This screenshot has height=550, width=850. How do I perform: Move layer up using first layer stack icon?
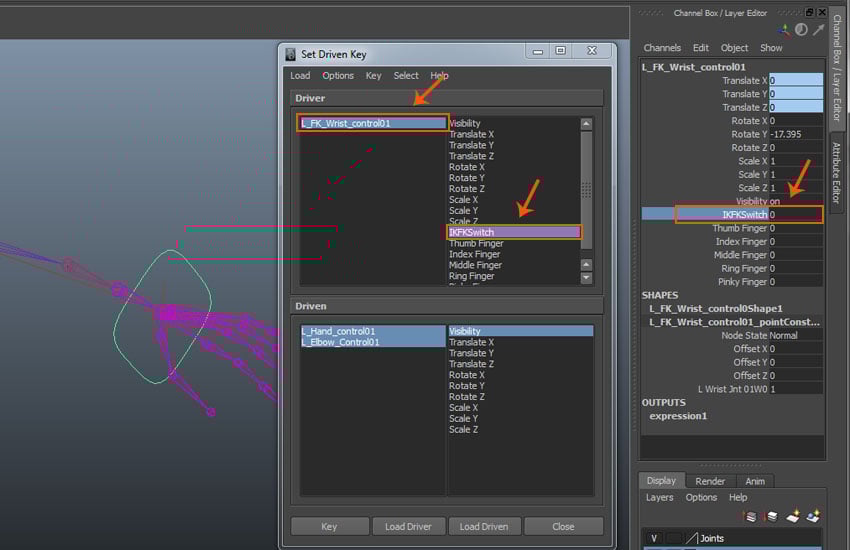tap(750, 516)
